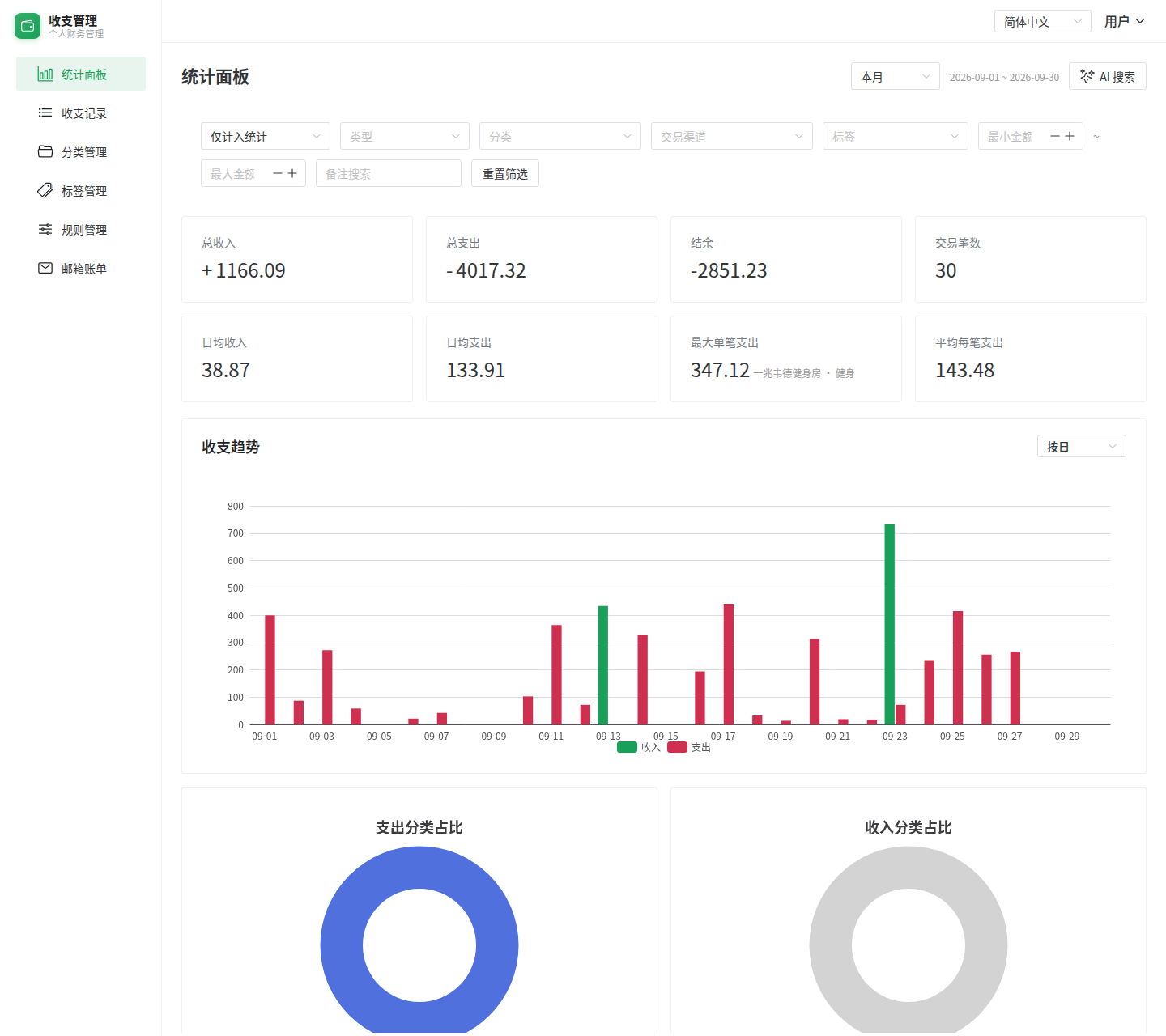The width and height of the screenshot is (1166, 1036).
Task: Toggle the green 收入 legend swatch
Action: pyautogui.click(x=627, y=747)
